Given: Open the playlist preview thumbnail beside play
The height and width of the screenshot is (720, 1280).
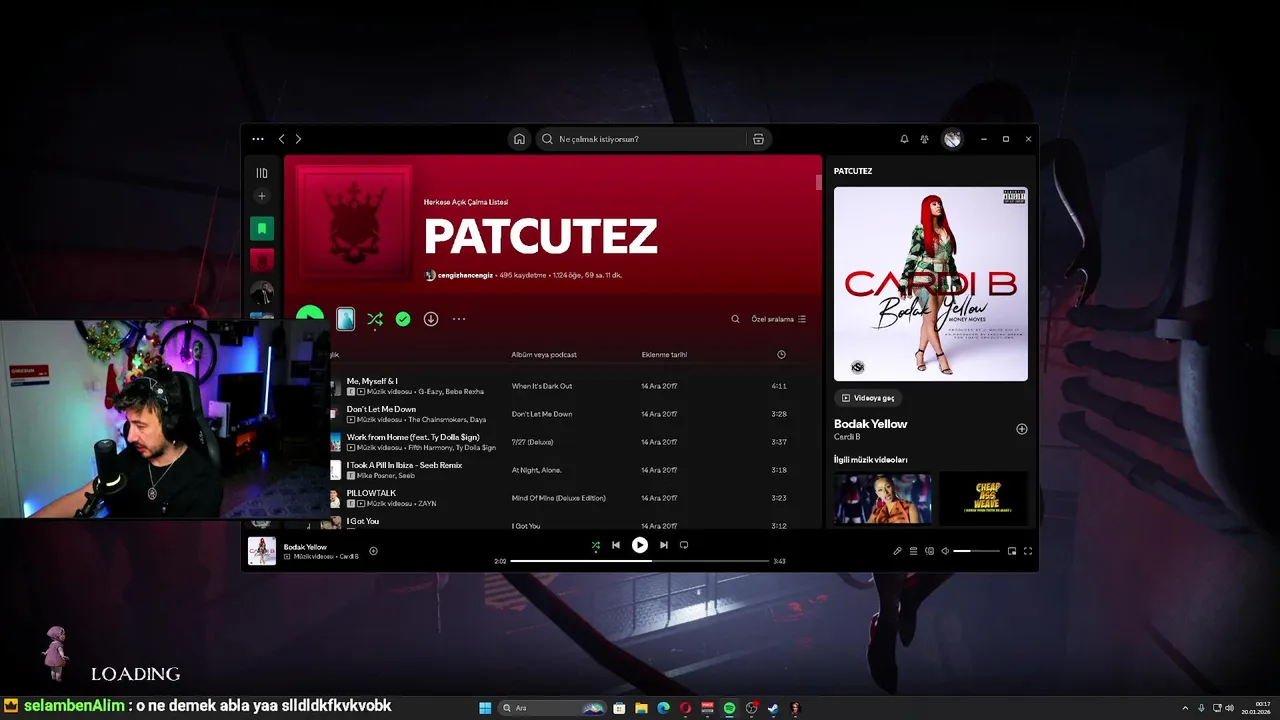Looking at the screenshot, I should 345,319.
